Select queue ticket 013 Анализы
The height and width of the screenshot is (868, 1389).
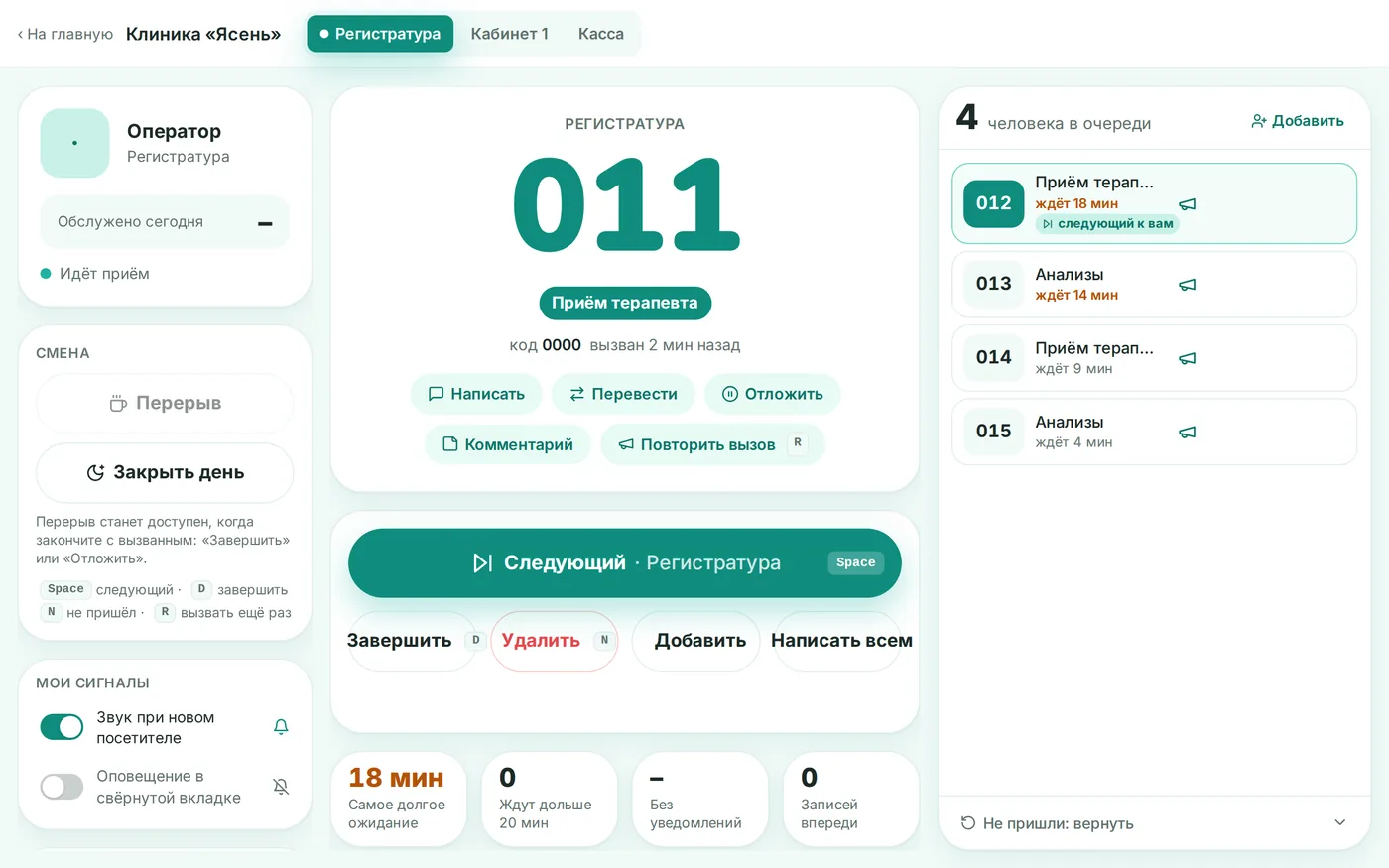(x=1154, y=285)
